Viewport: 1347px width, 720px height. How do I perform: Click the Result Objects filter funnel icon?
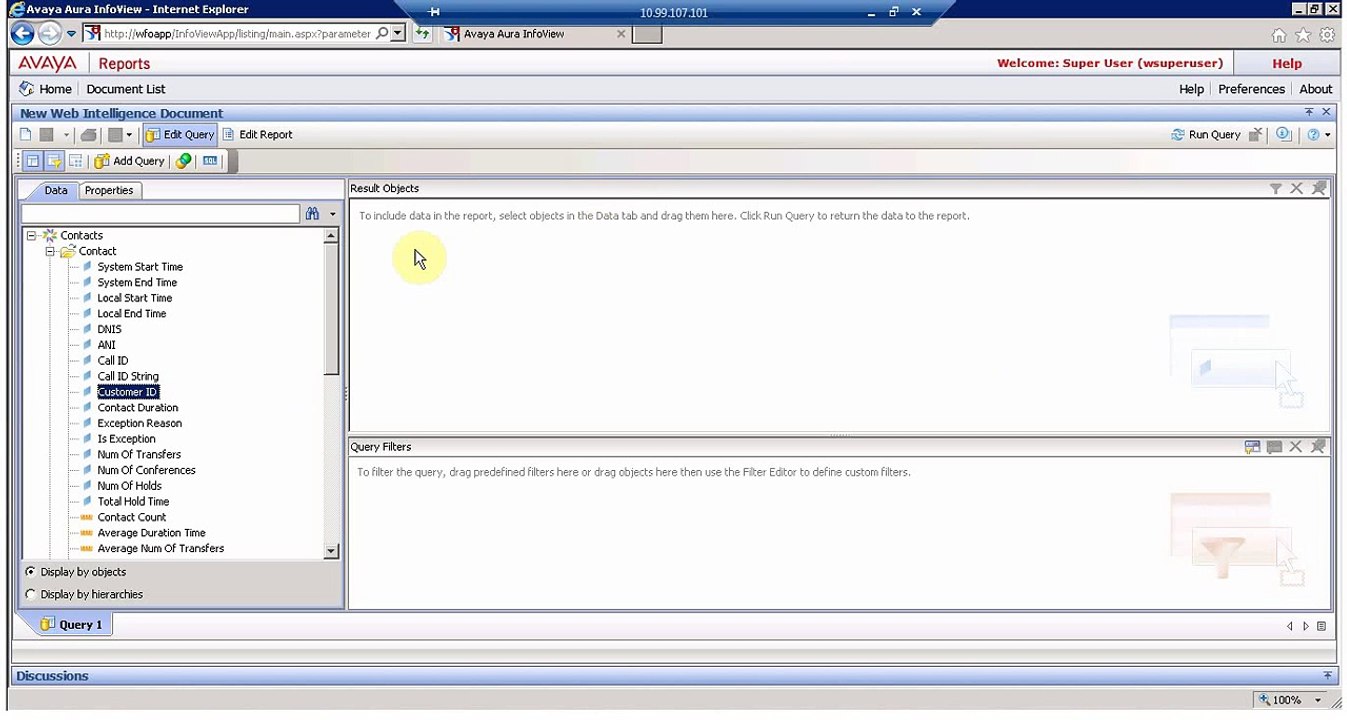click(1275, 188)
